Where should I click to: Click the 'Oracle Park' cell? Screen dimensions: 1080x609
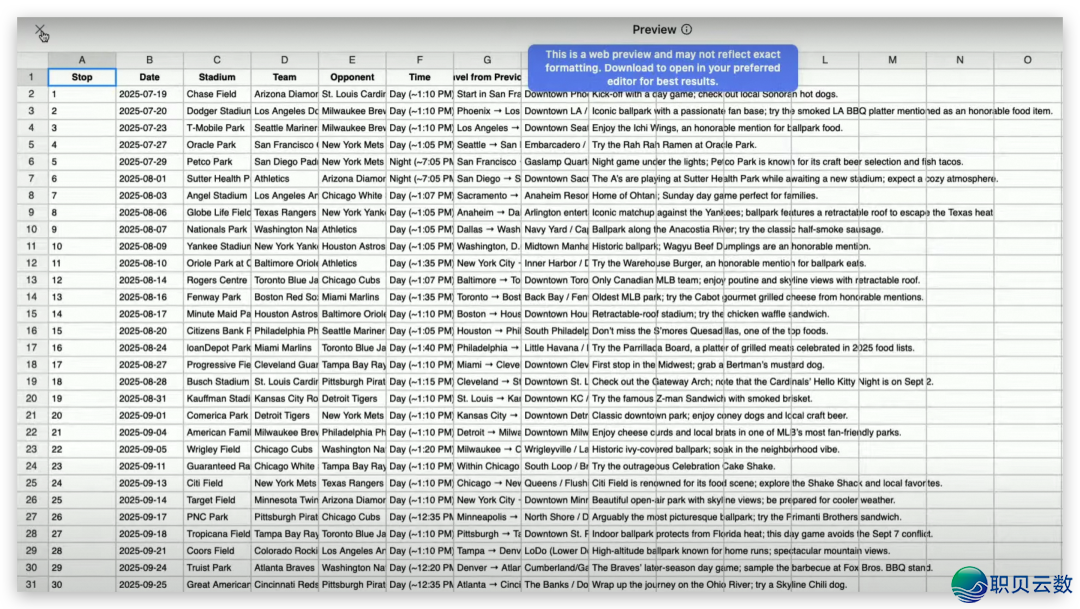[x=217, y=145]
